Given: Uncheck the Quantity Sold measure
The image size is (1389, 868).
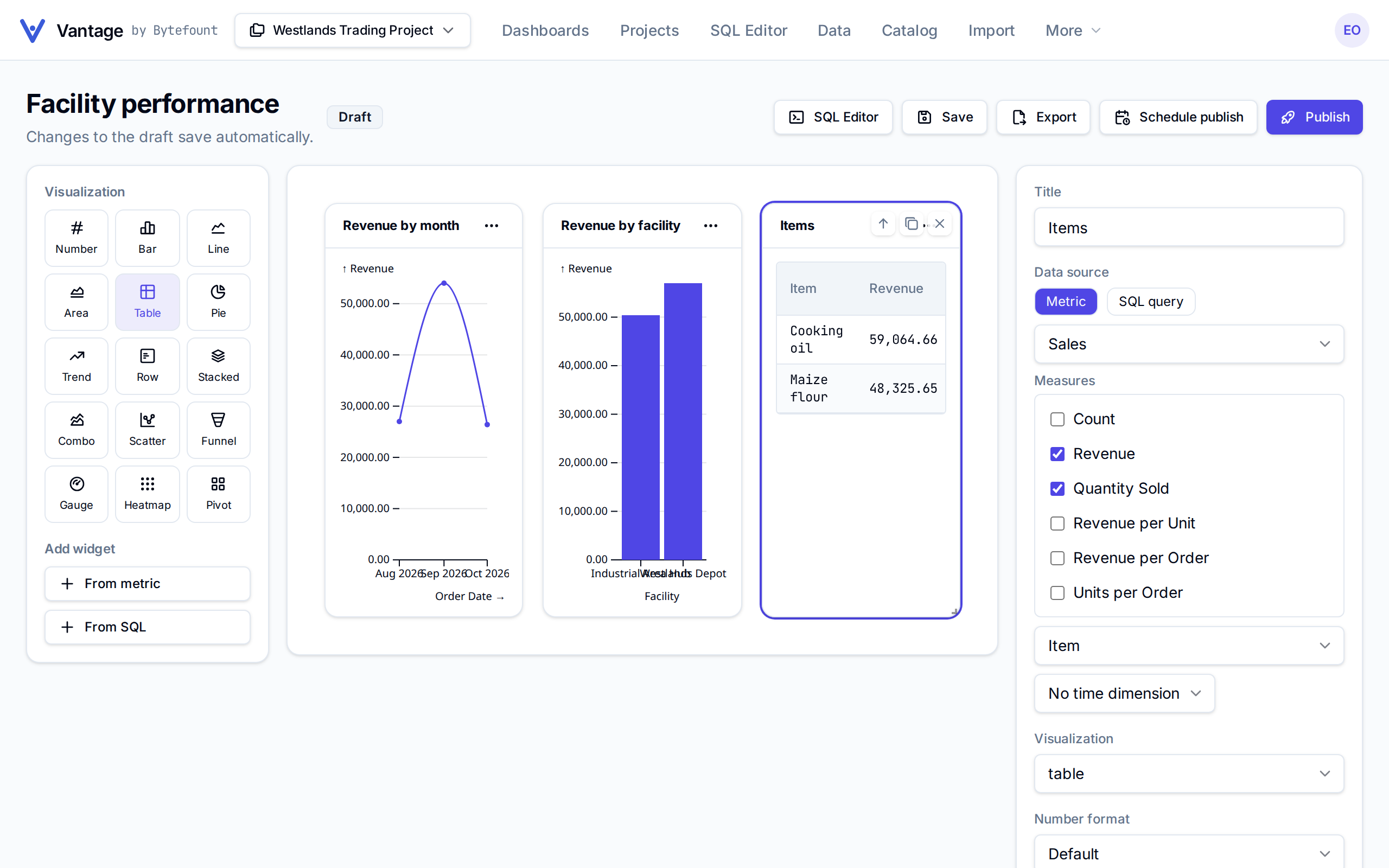Looking at the screenshot, I should 1057,489.
